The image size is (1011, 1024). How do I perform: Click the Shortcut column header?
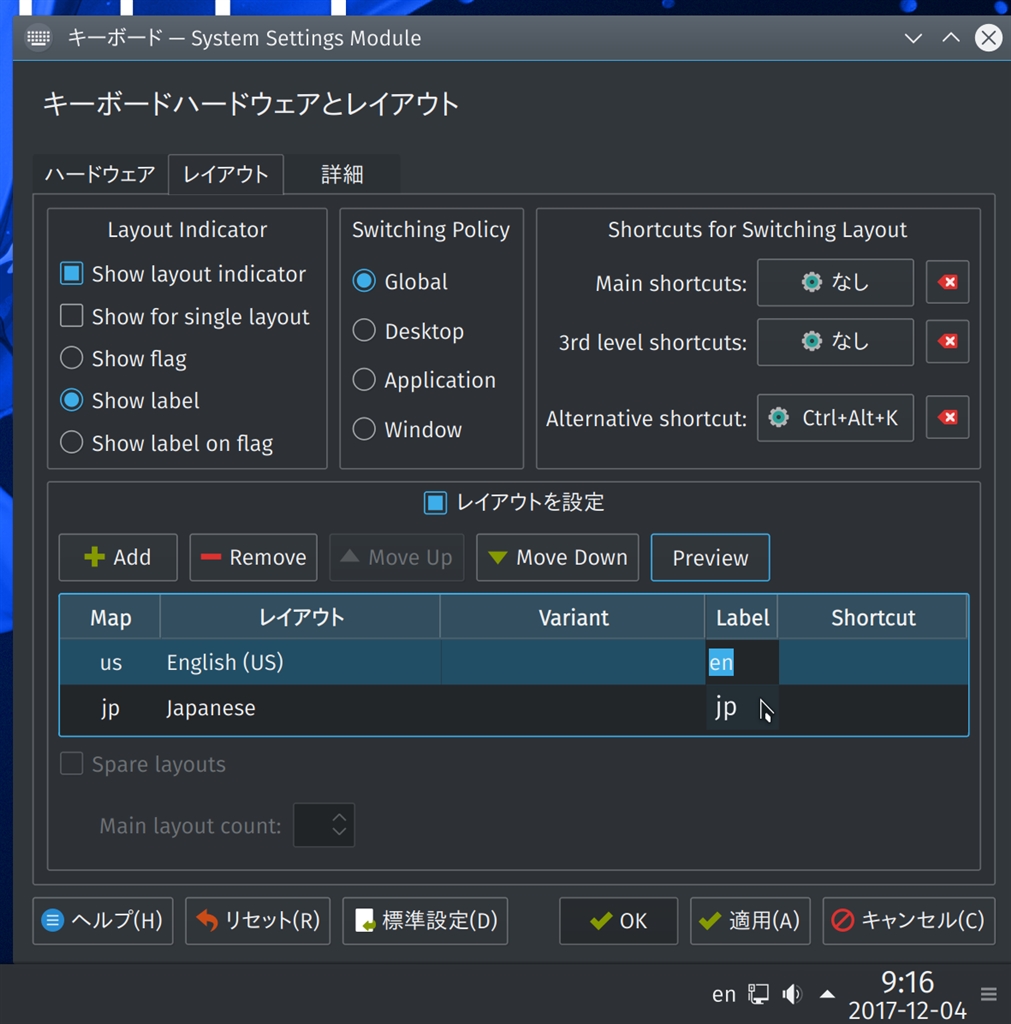click(x=873, y=617)
